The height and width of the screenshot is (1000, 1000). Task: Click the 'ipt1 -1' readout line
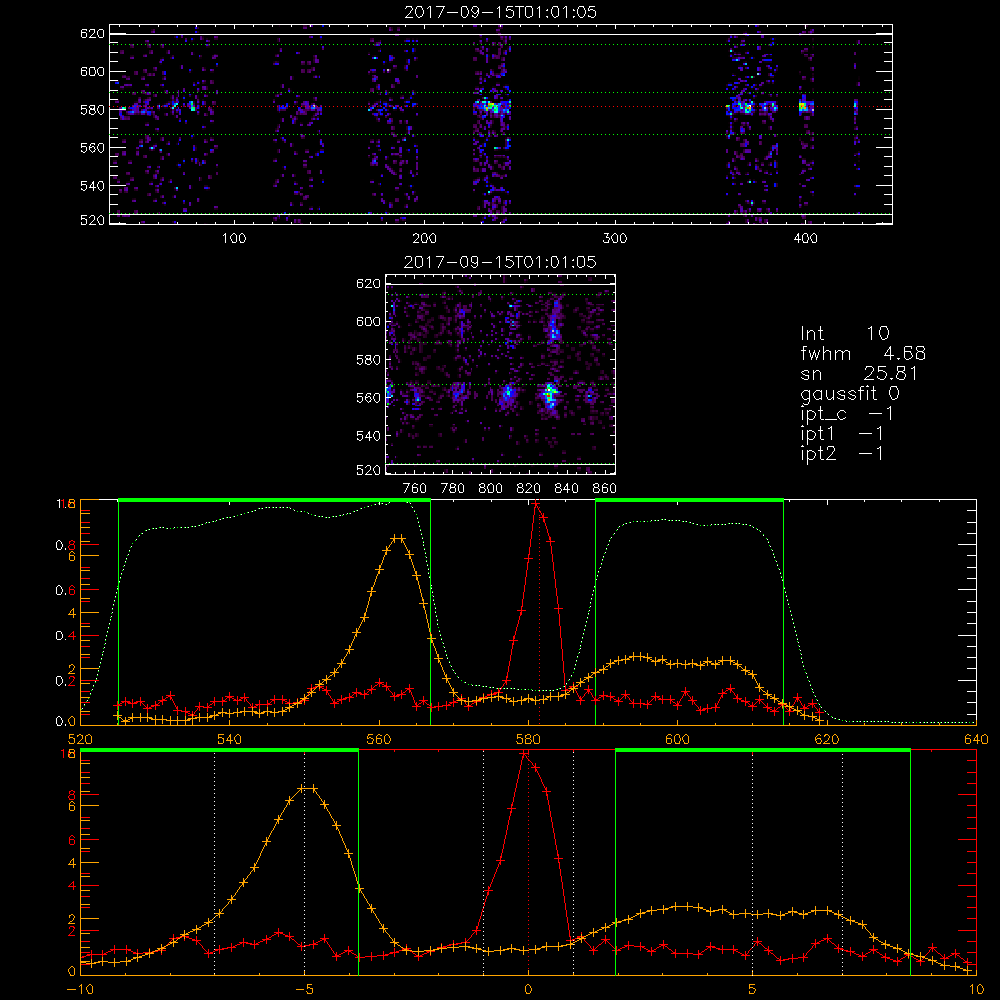(842, 434)
